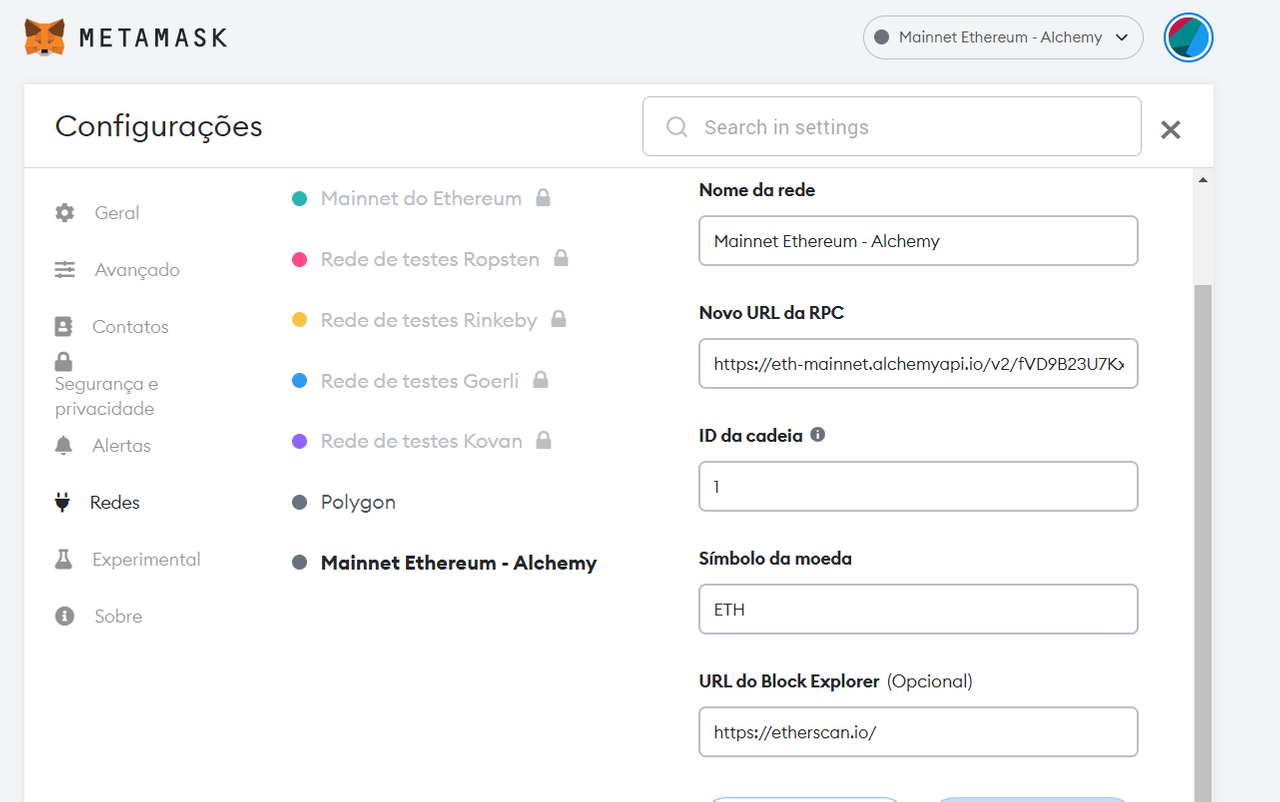
Task: Open the Mainnet Ethereum - Alchemy network dropdown
Action: point(1001,36)
